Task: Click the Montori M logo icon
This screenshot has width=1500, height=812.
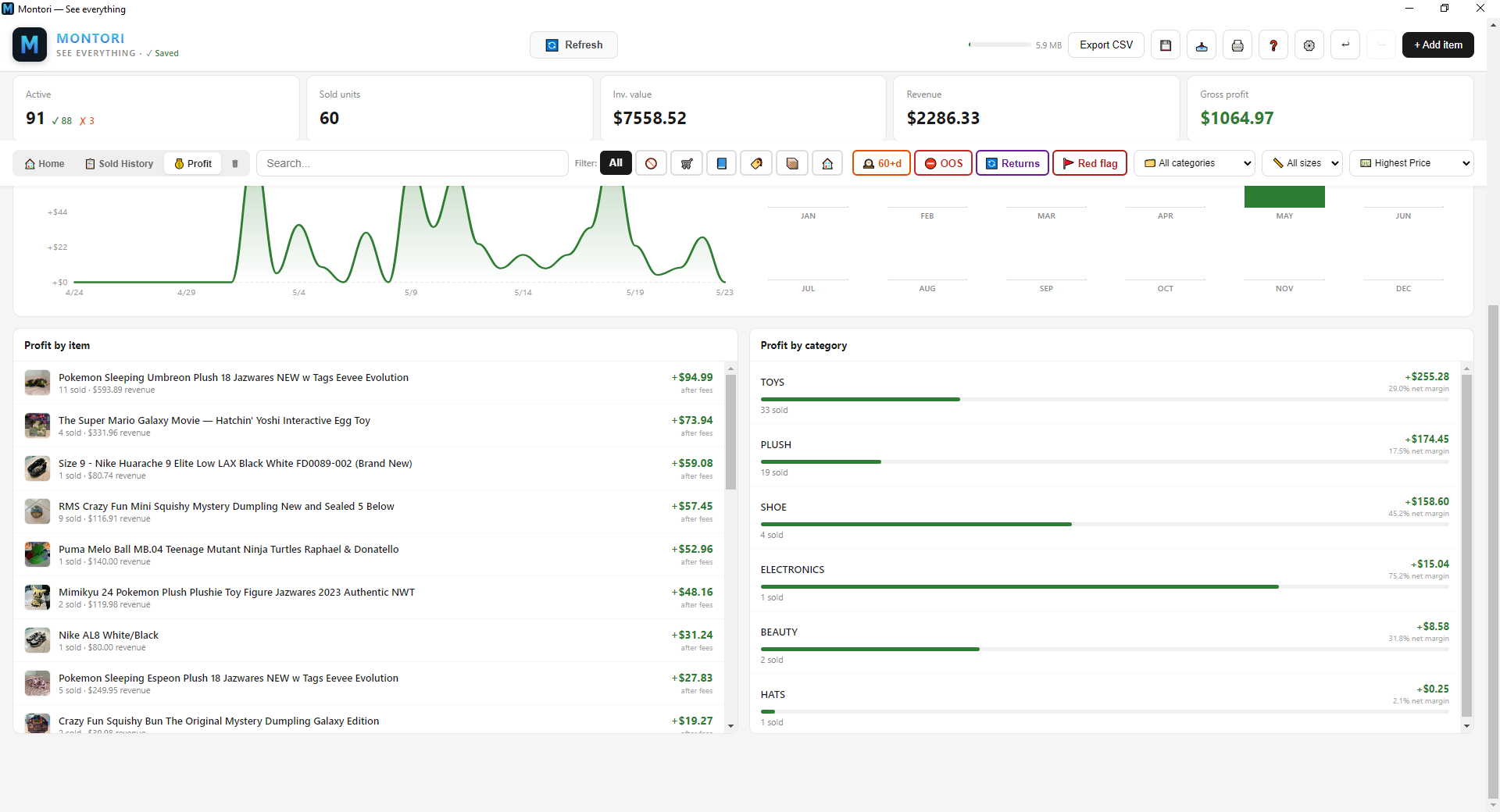Action: point(30,45)
